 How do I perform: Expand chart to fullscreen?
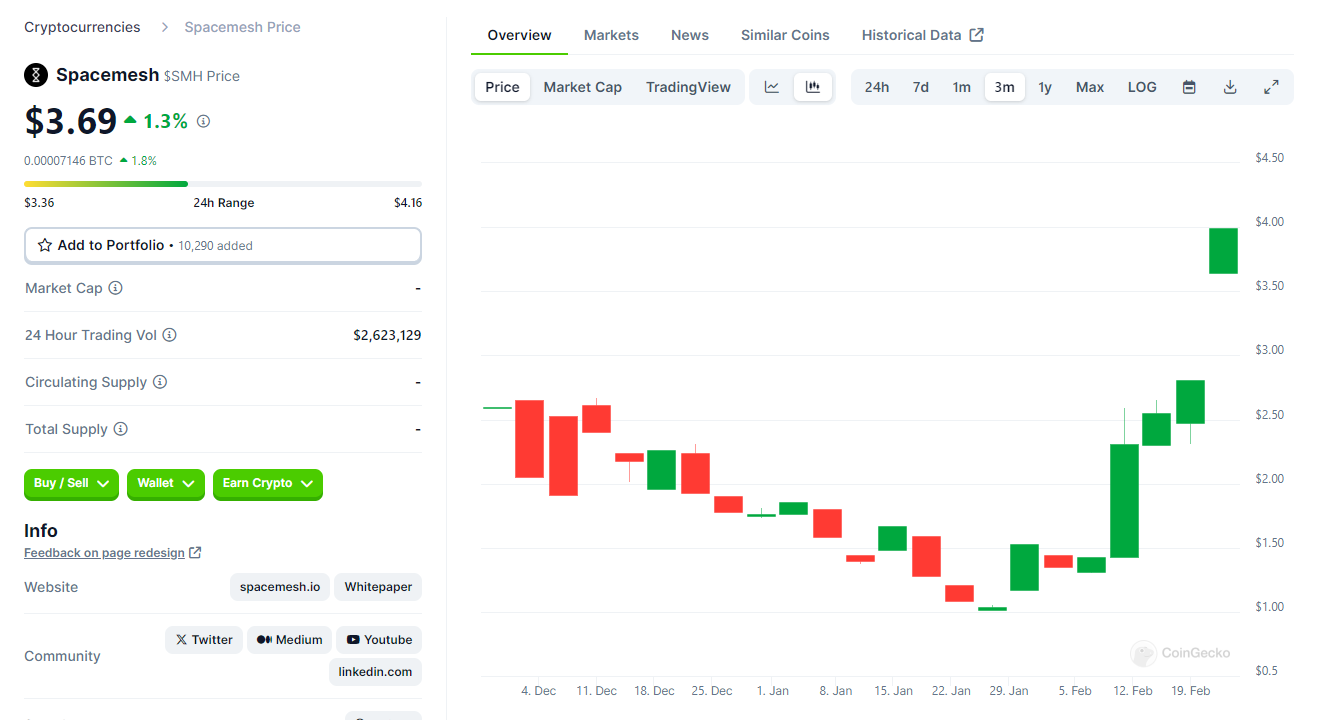1271,87
